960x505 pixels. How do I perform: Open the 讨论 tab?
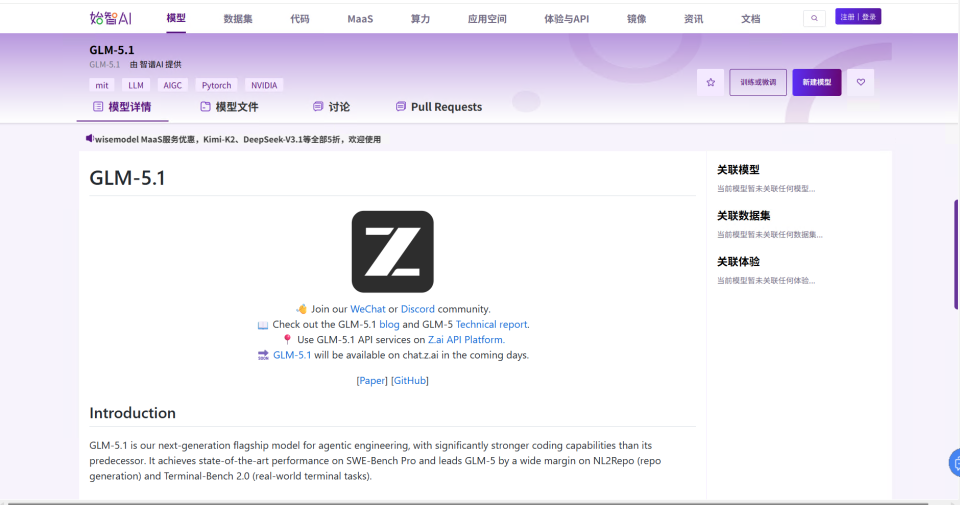coord(332,107)
